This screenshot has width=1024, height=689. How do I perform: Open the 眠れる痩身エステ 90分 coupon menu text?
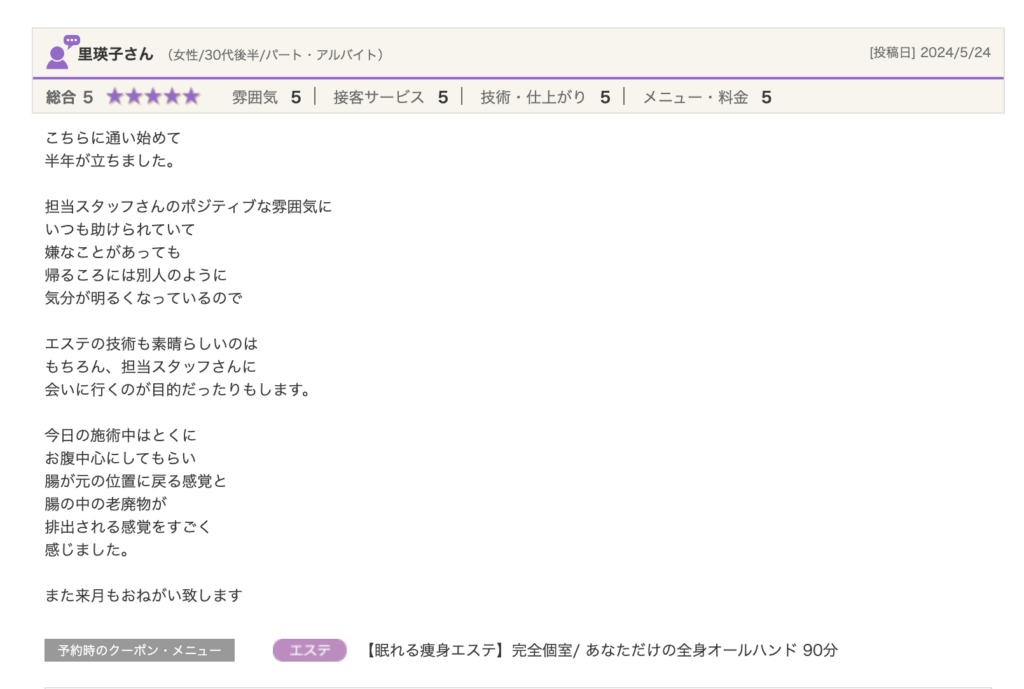[x=600, y=650]
